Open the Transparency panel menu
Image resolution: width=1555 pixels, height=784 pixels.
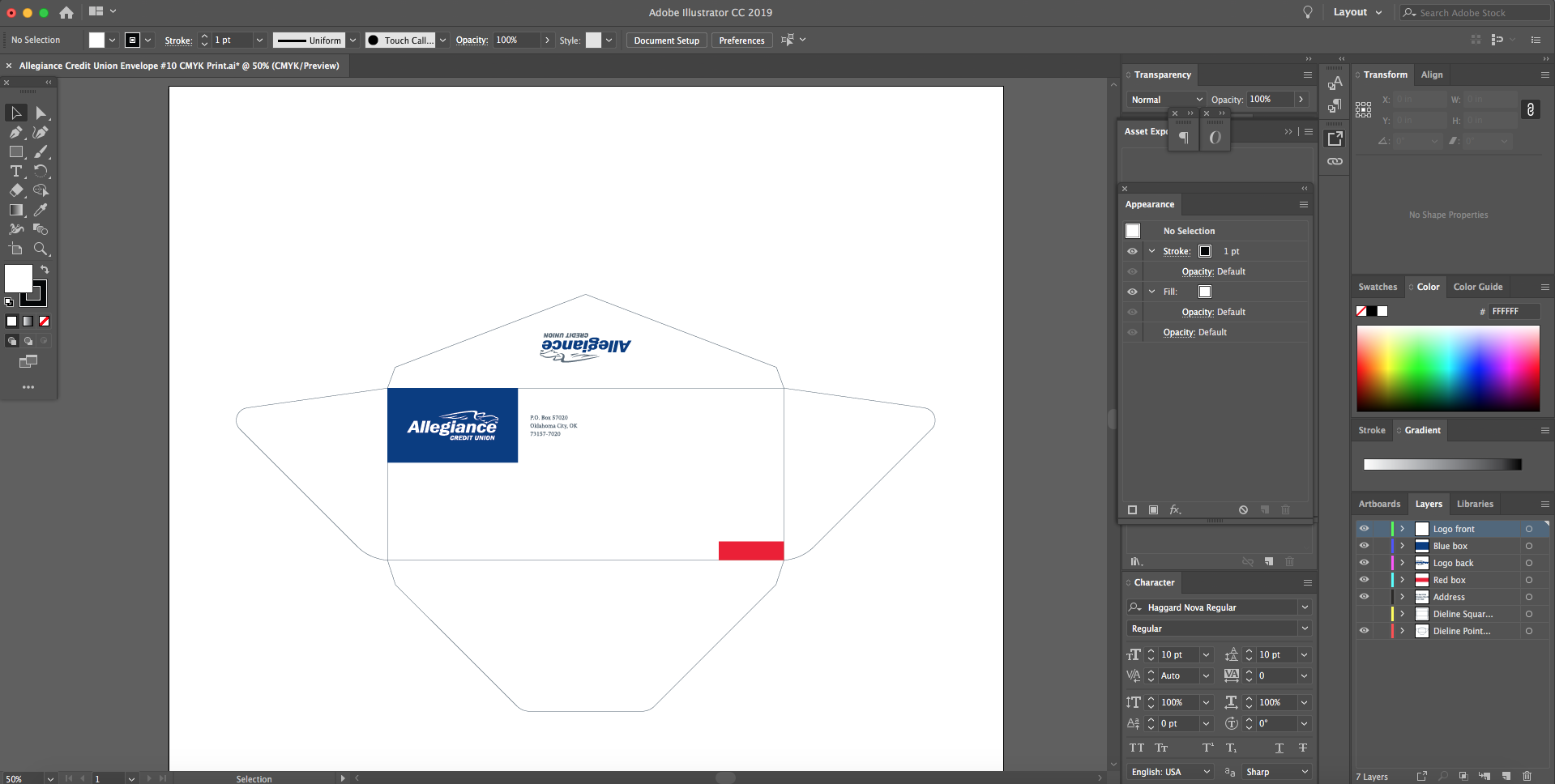pos(1307,75)
